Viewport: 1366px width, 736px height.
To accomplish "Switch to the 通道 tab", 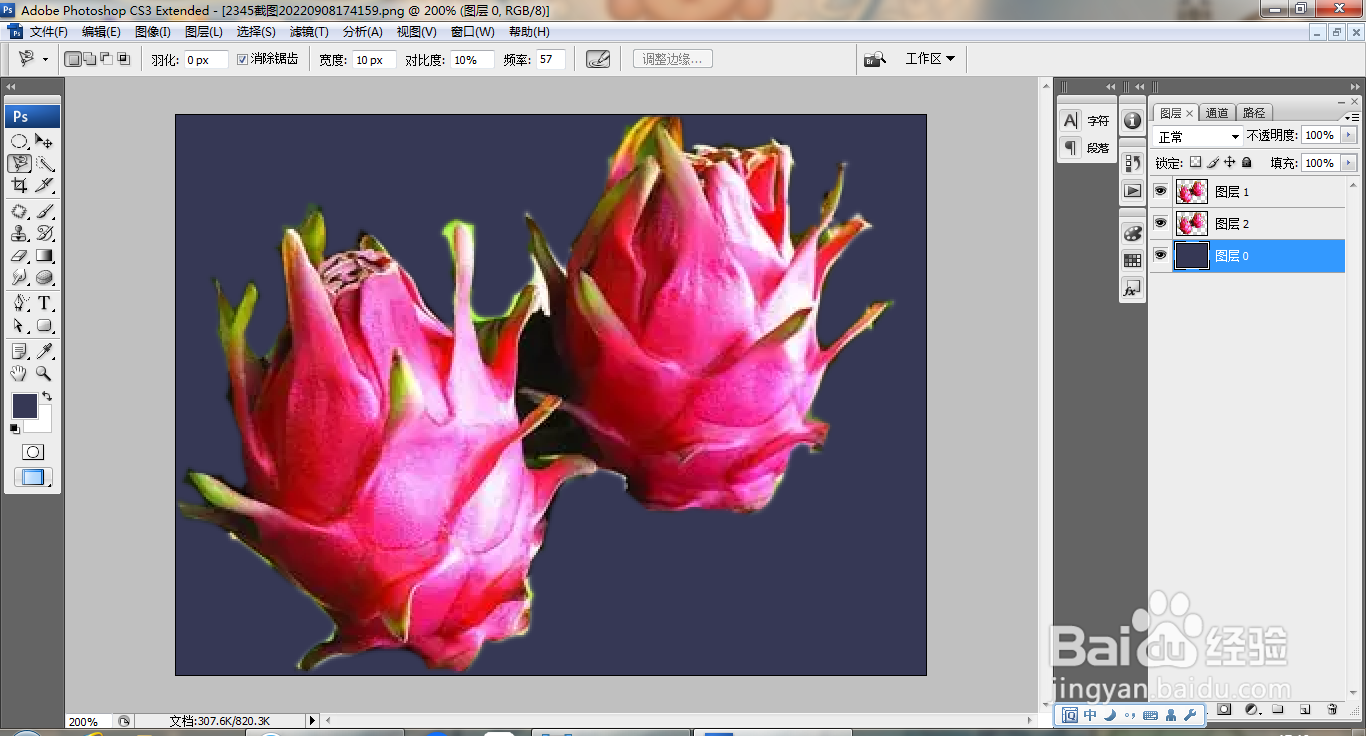I will point(1217,113).
